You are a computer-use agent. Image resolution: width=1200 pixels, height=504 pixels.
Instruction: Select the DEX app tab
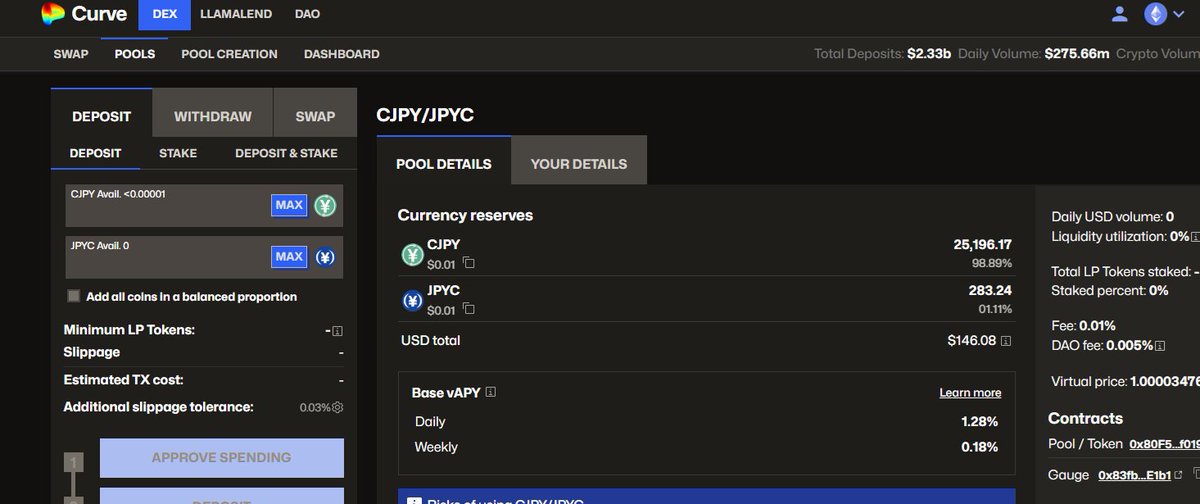pyautogui.click(x=164, y=14)
